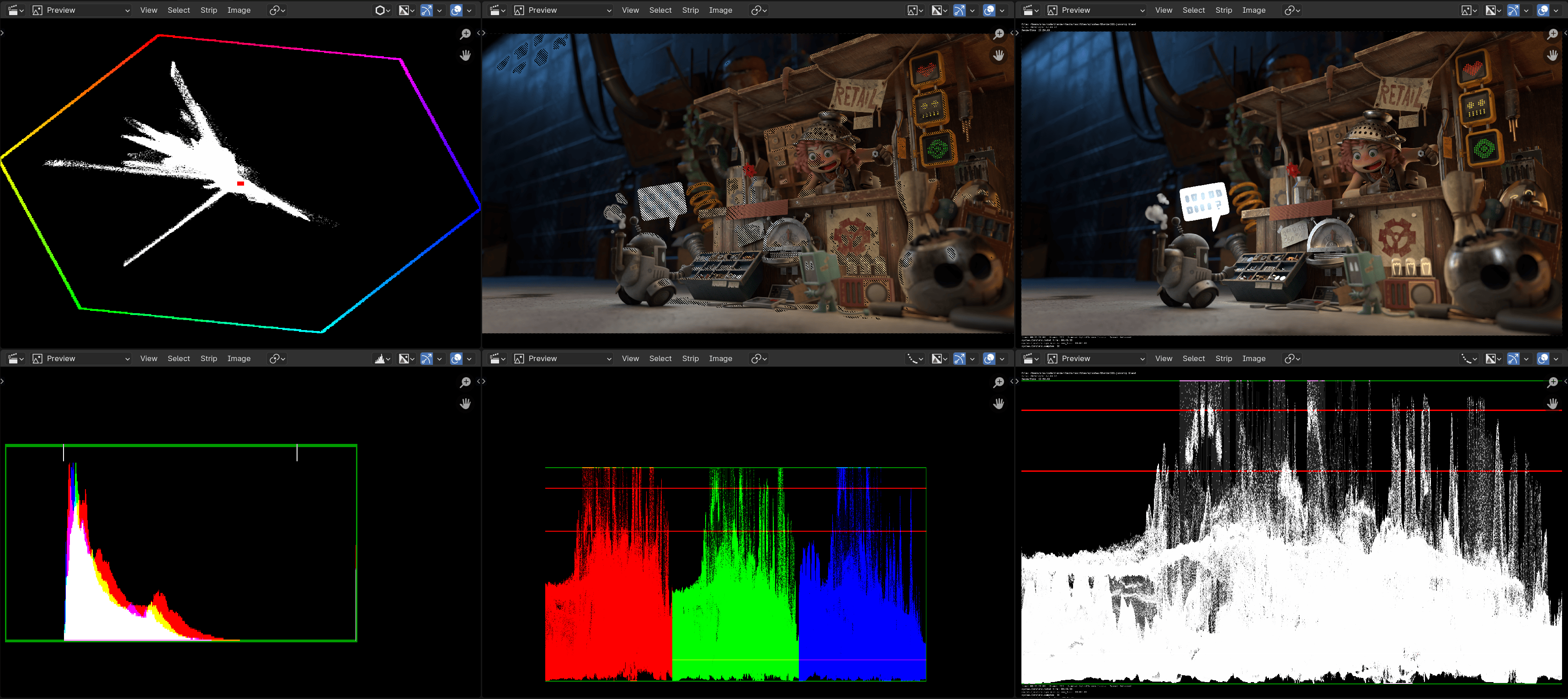This screenshot has width=1568, height=699.
Task: Open the Image menu in the top-middle preview
Action: 720,11
